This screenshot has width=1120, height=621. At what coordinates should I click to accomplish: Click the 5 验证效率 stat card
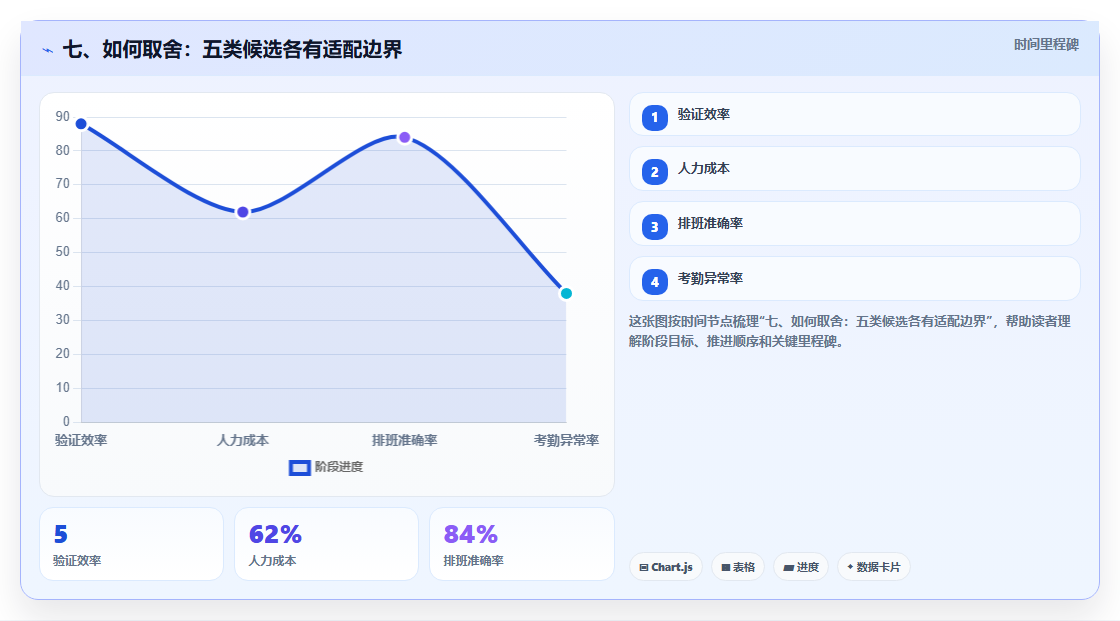tap(131, 544)
